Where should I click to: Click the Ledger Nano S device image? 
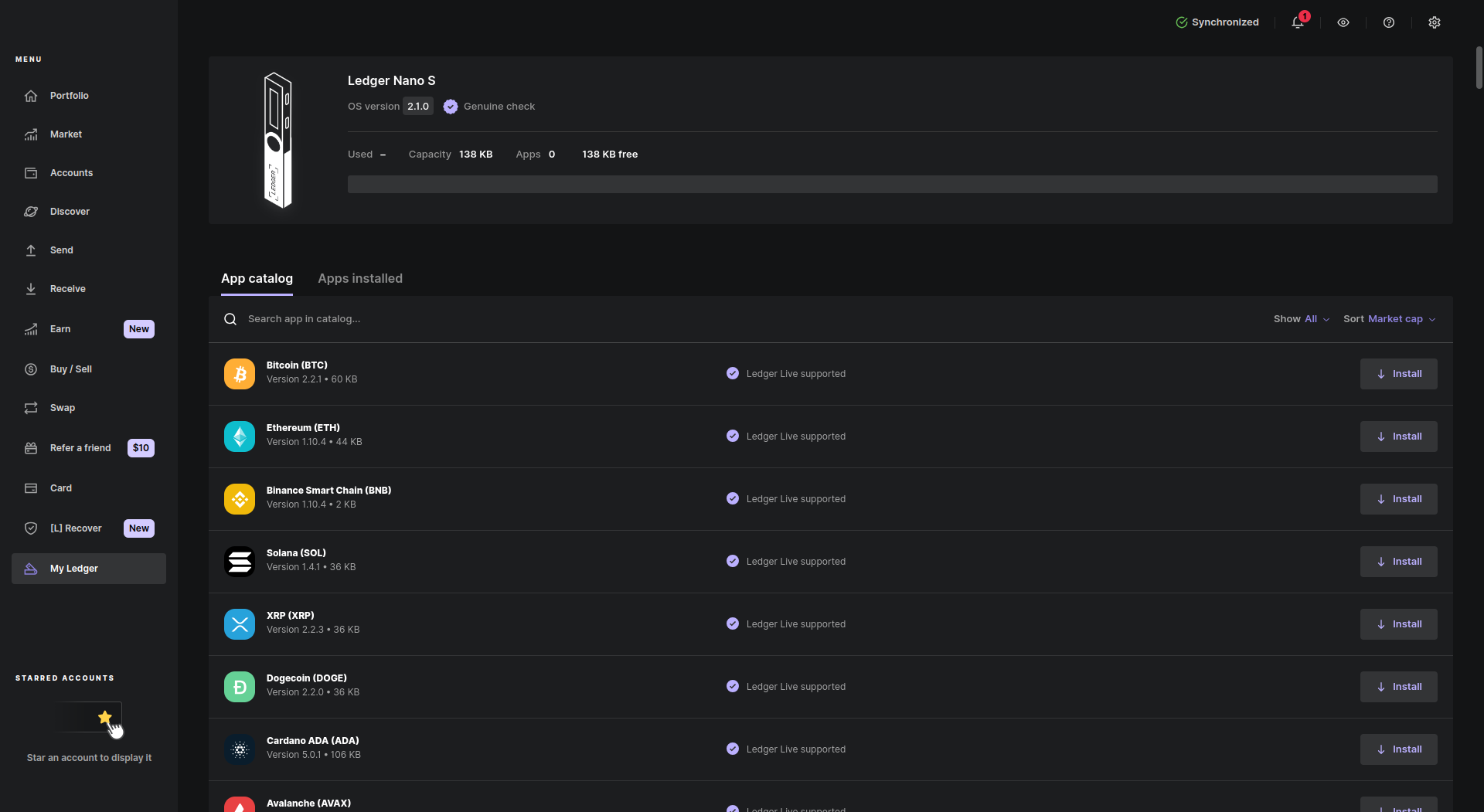277,140
